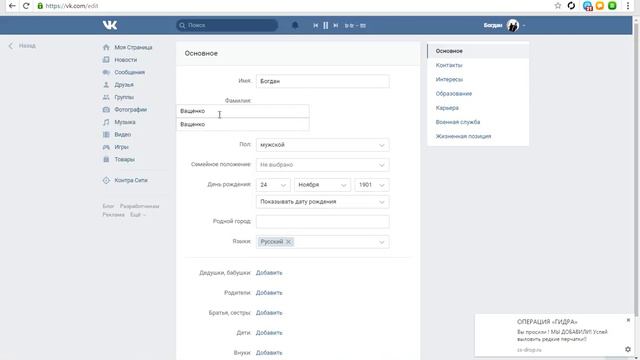Pause the music in header player
Screen dimensions: 640x360
pos(326,25)
